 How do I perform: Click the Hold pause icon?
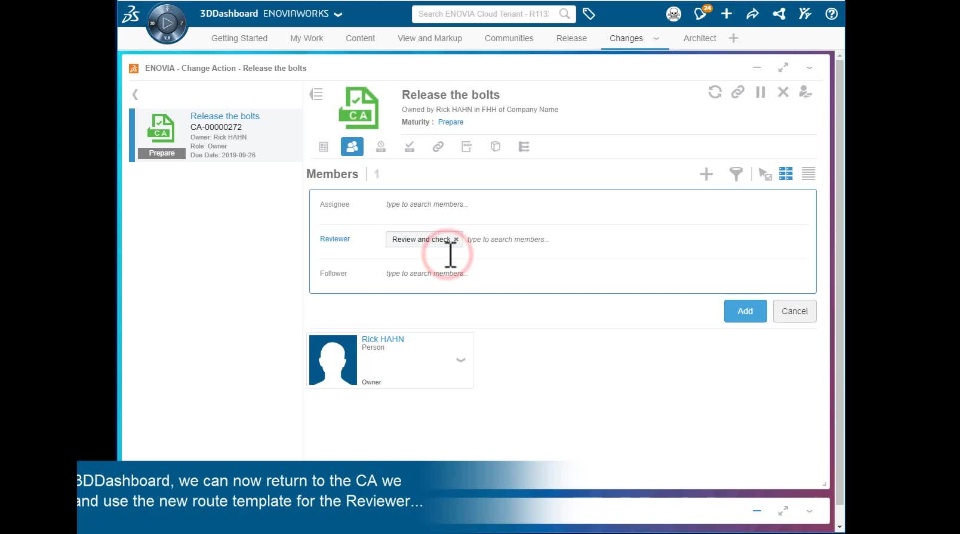click(x=760, y=92)
